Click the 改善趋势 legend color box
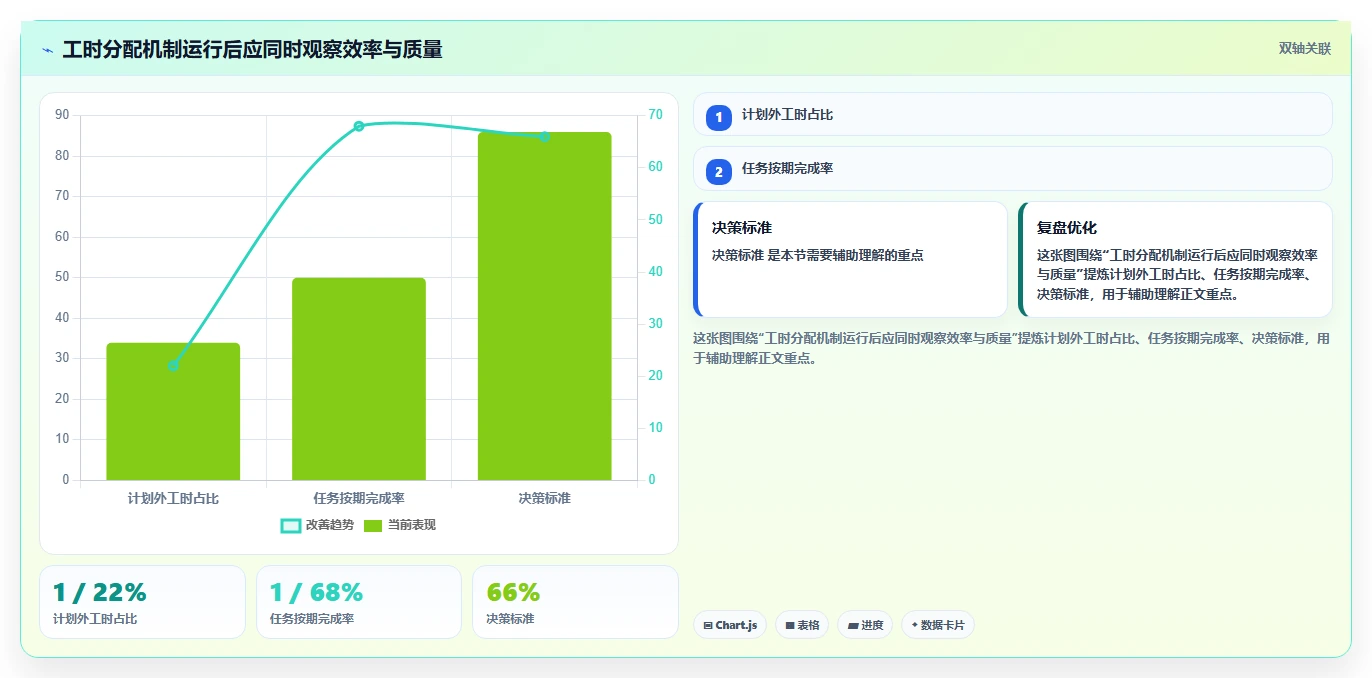 (291, 526)
